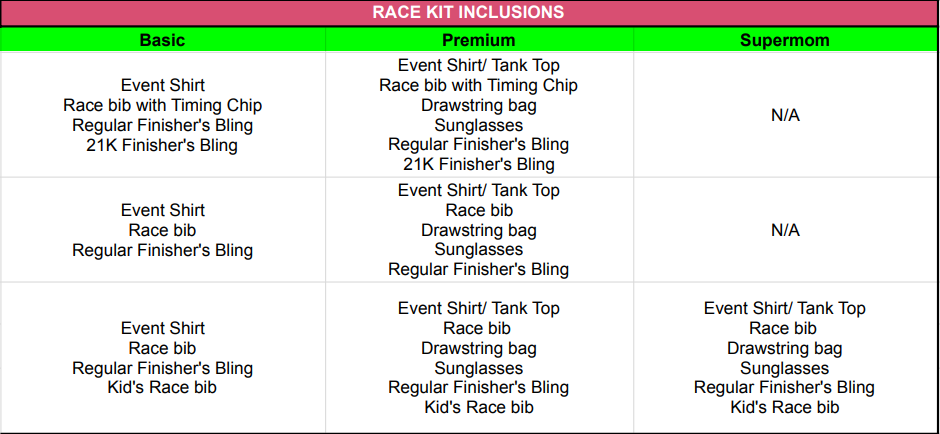
Task: Click the Kid's Race bib under Supermom
Action: [785, 407]
